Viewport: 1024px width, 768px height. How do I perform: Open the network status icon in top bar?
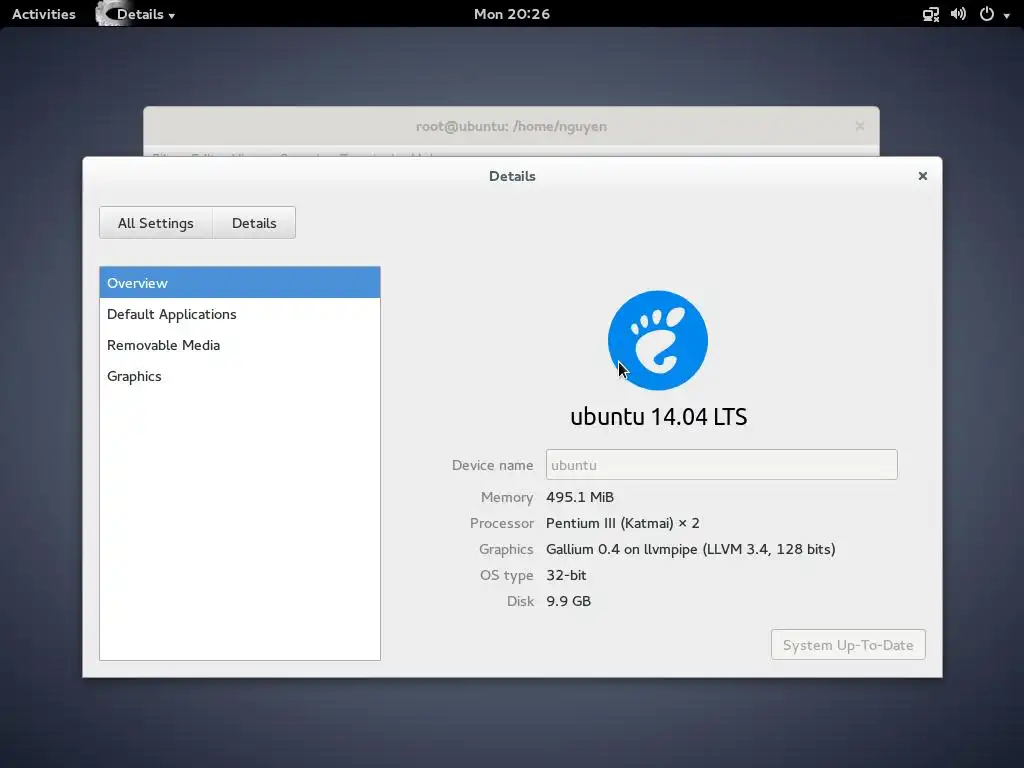coord(931,14)
